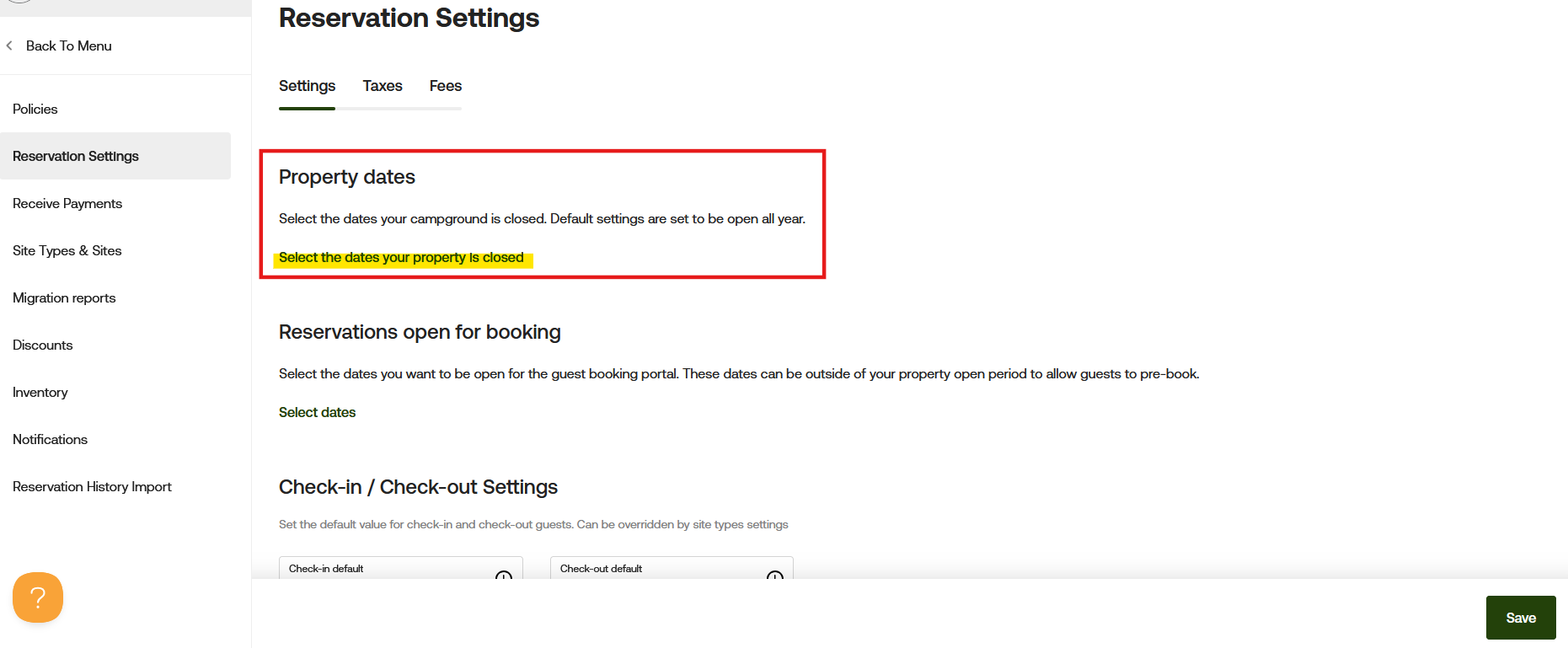Click the Property dates heading
The image size is (1568, 648).
pos(347,177)
